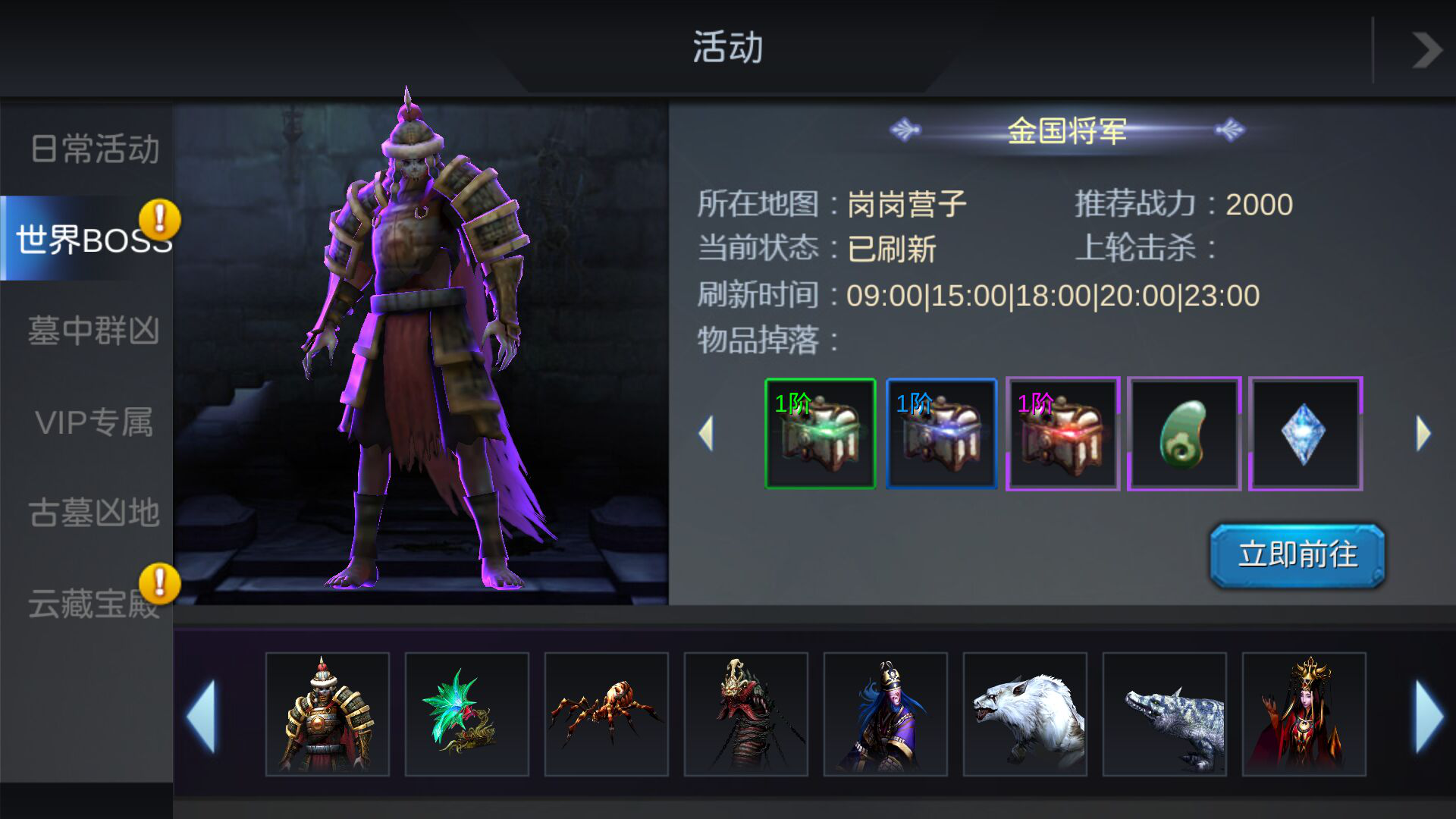1456x819 pixels.
Task: Select the purple 1阶 red-gem chest drop
Action: [1062, 434]
